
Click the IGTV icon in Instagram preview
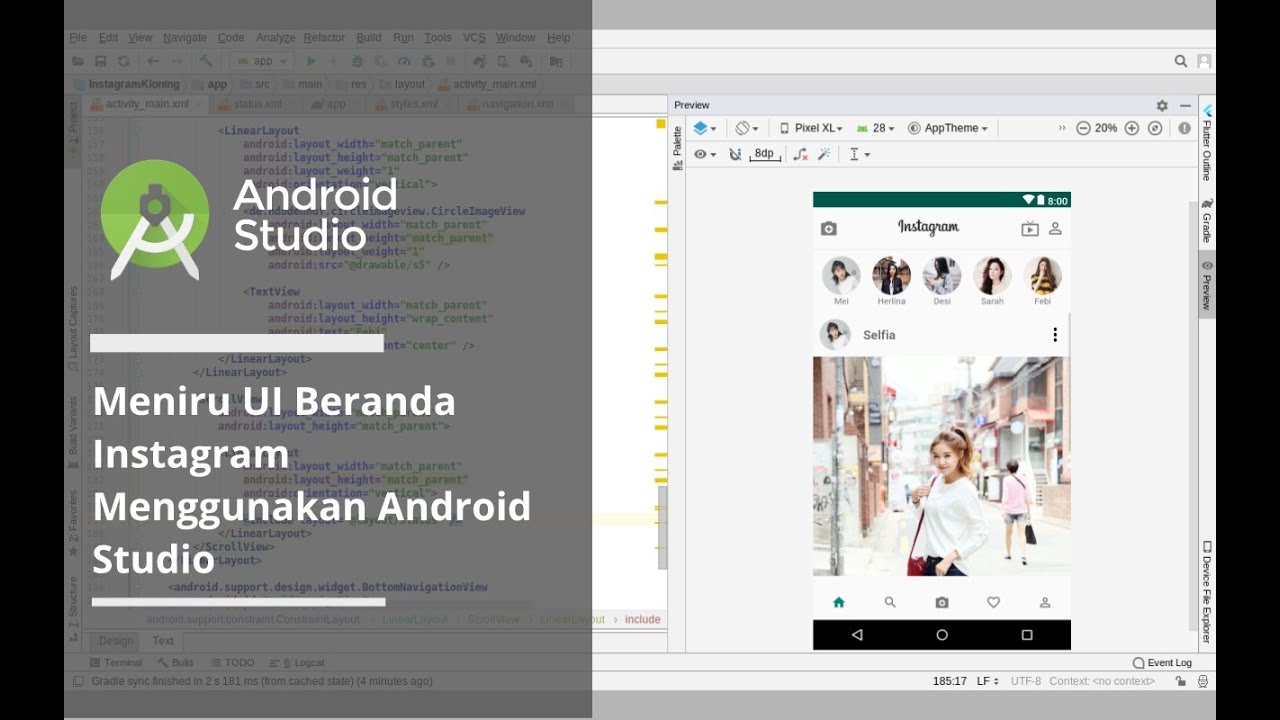(1030, 229)
